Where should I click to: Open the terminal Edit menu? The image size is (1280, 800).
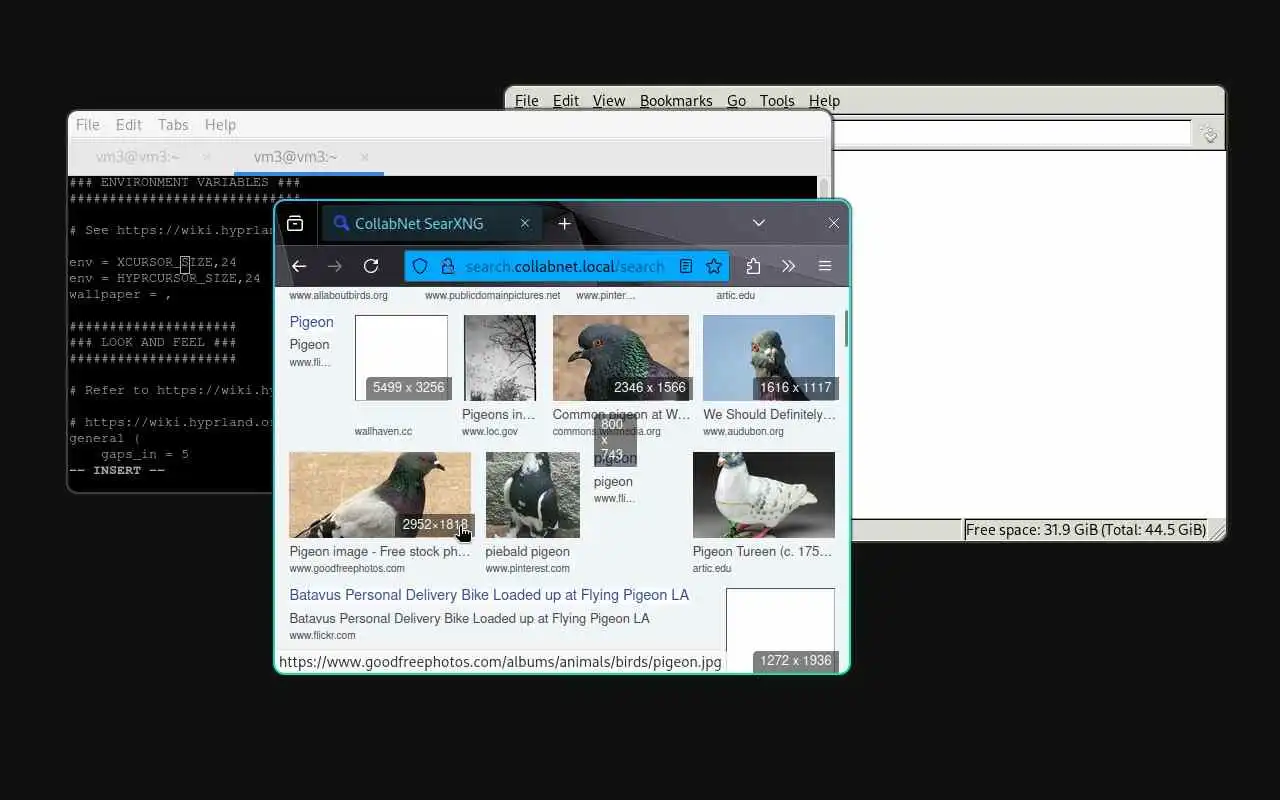tap(129, 125)
